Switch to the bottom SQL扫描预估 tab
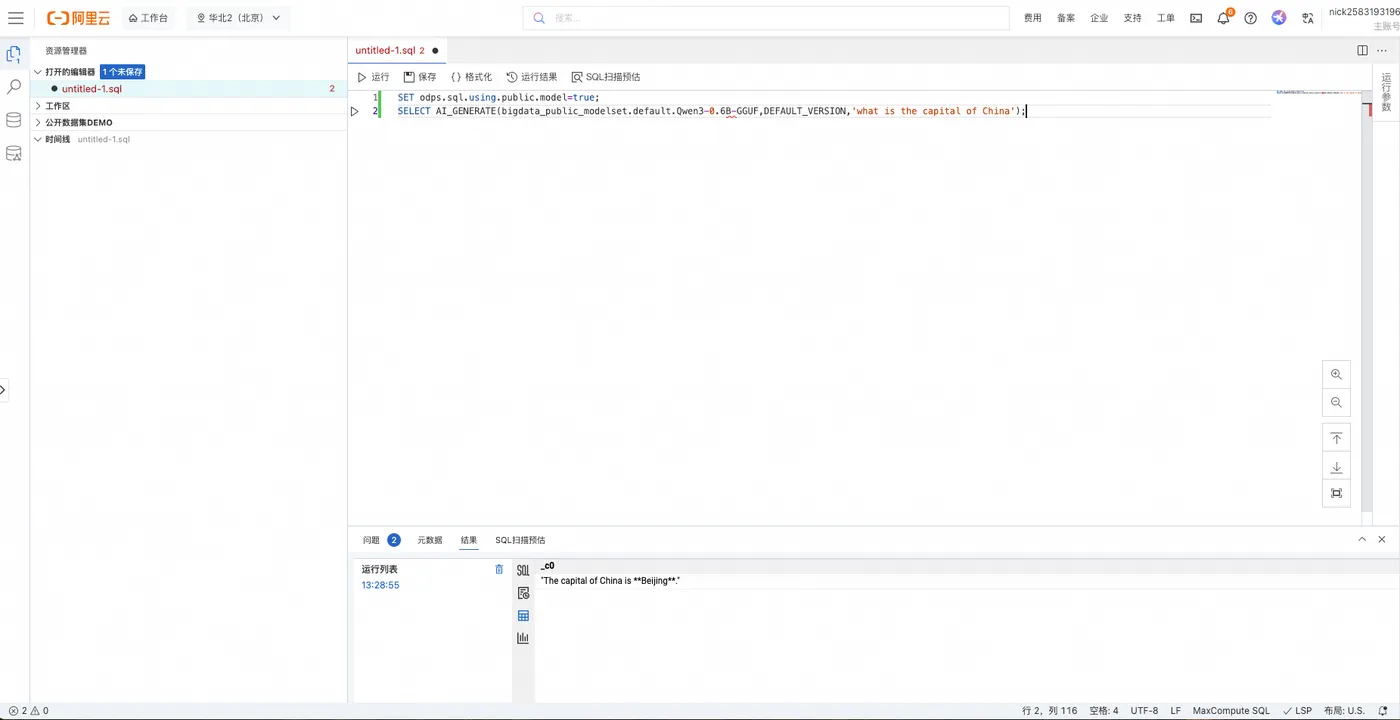1400x720 pixels. click(x=520, y=540)
